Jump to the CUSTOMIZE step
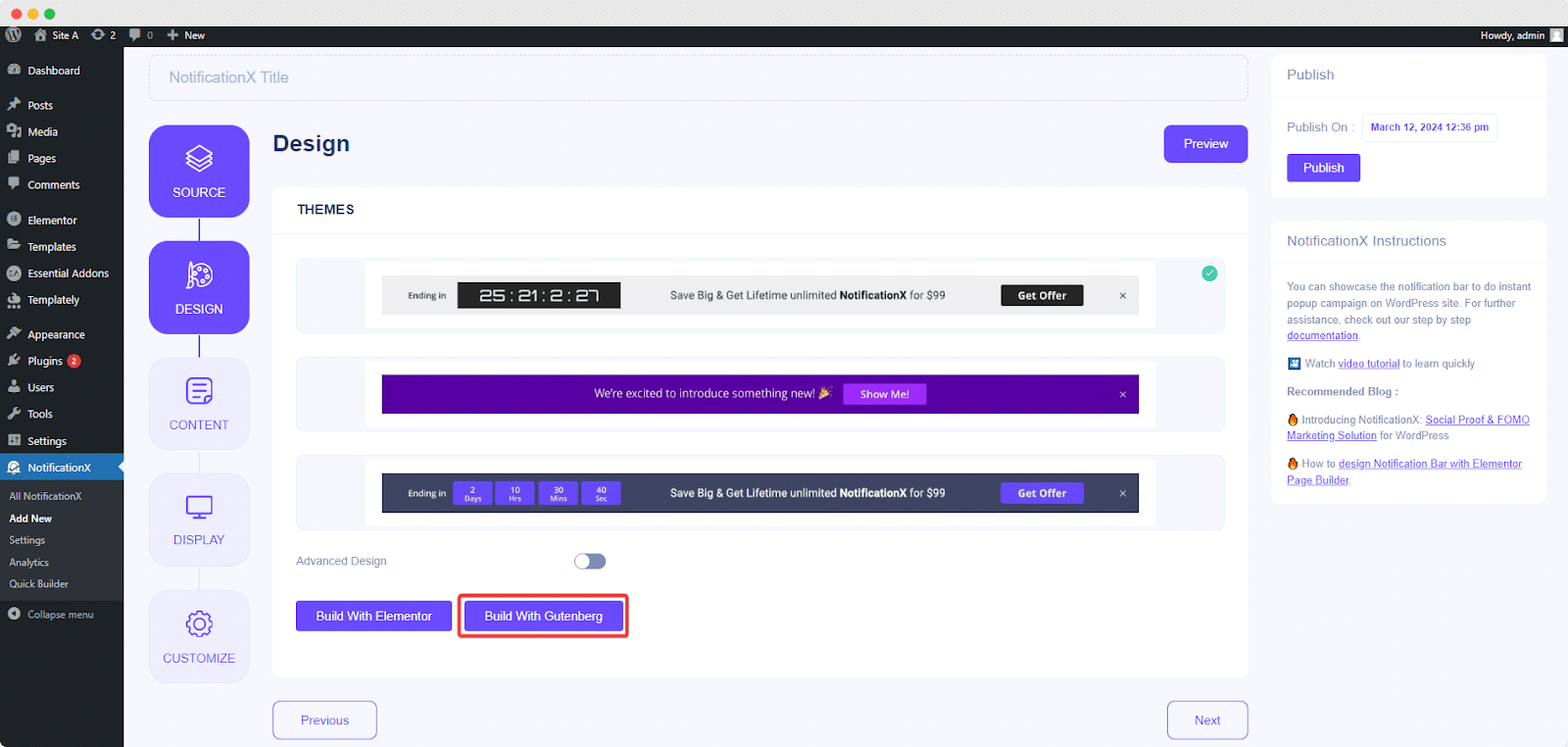This screenshot has width=1568, height=747. coord(199,636)
